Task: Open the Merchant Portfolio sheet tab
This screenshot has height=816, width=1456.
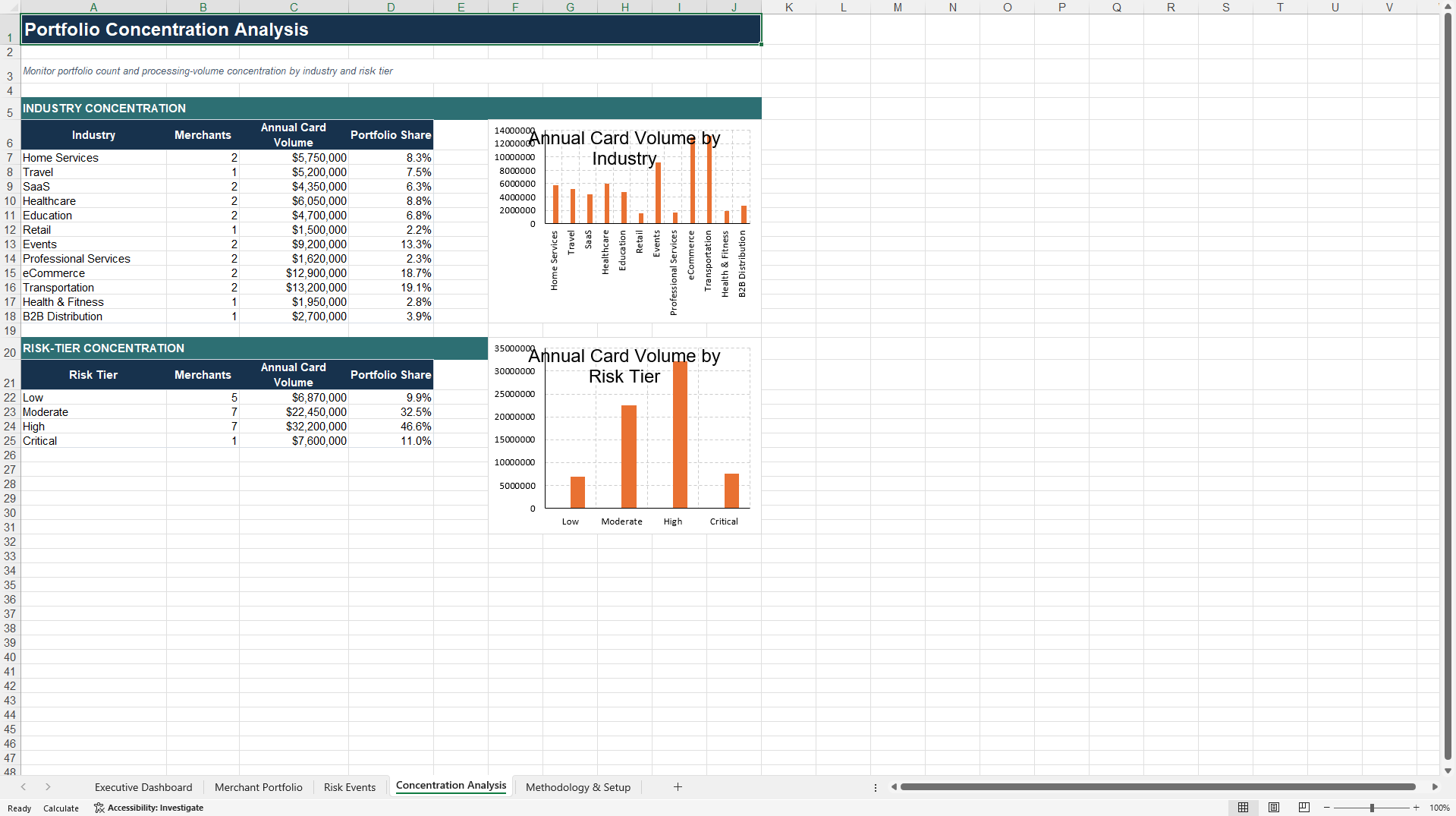Action: pos(259,787)
